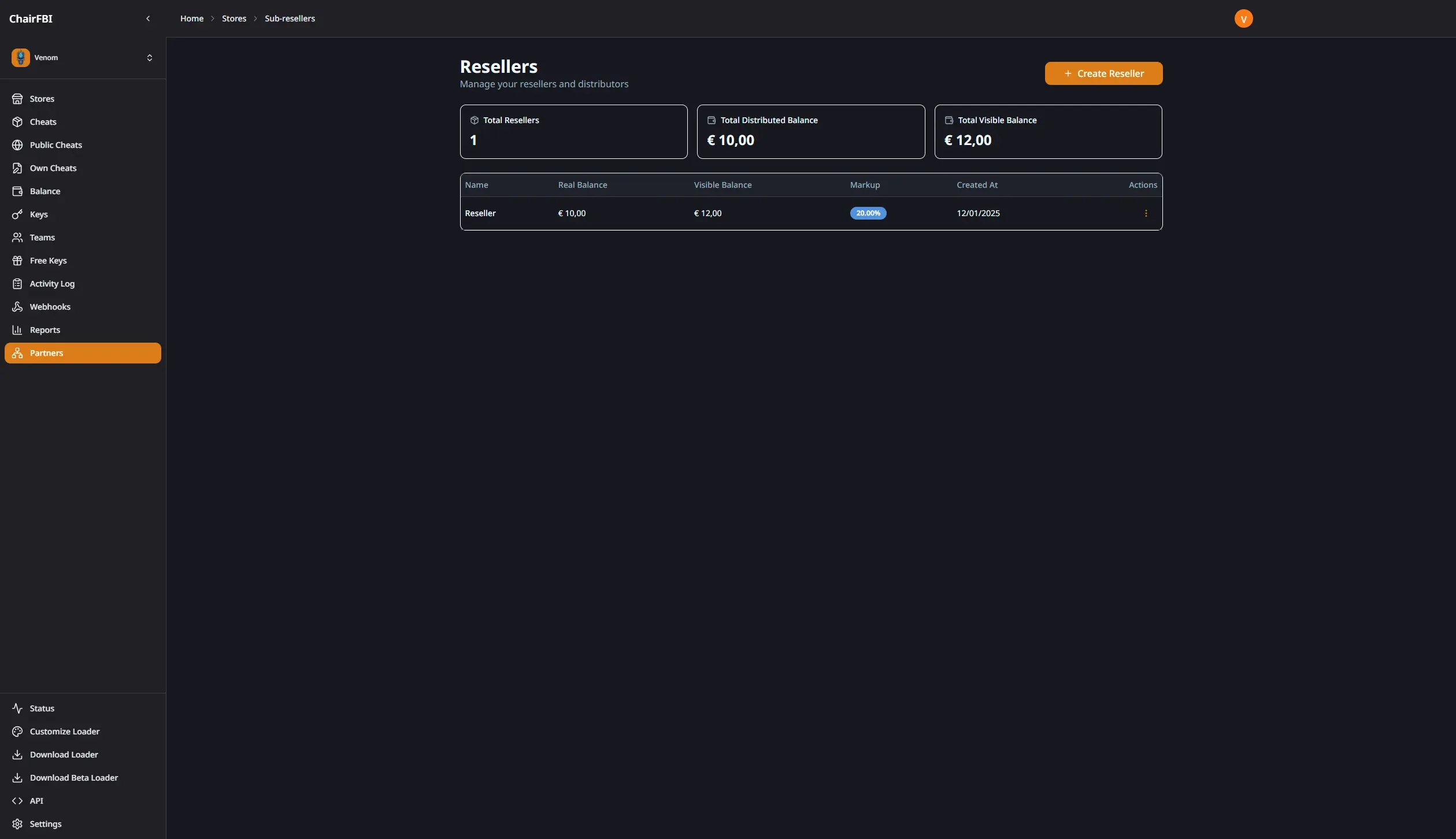The image size is (1456, 839).
Task: Click the Public Cheats globe icon
Action: [18, 144]
